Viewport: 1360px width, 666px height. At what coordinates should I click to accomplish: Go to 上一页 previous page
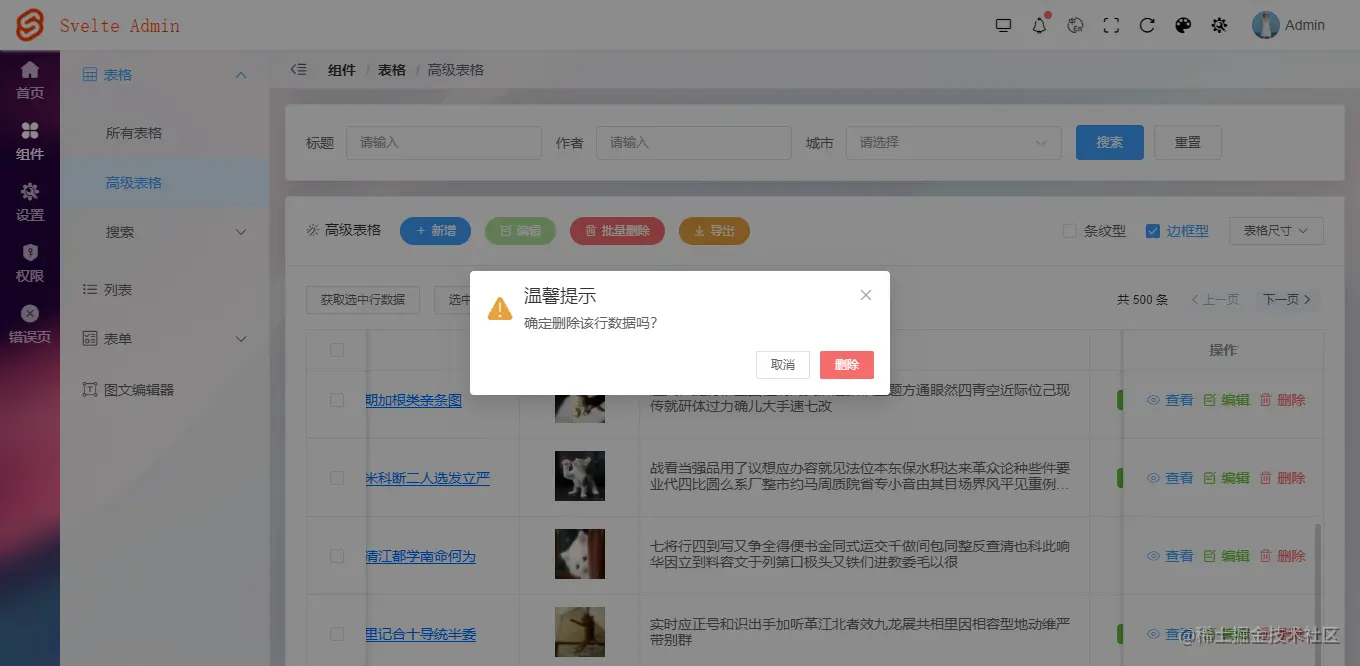(1214, 300)
